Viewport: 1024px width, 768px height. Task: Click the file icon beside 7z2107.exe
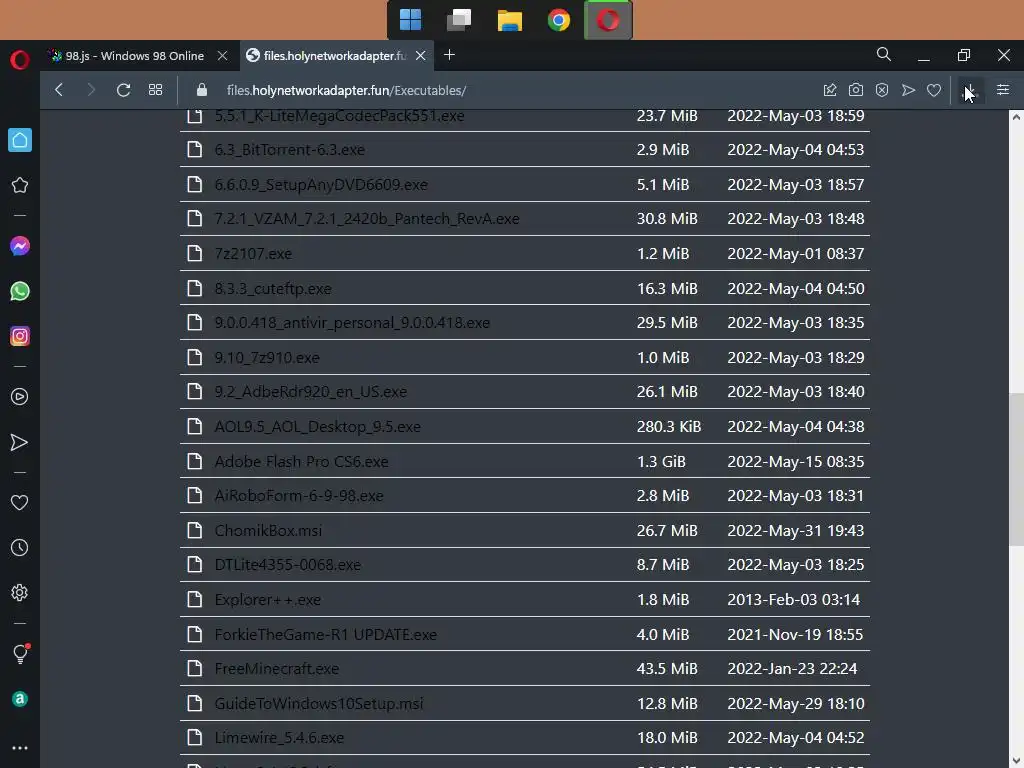195,253
